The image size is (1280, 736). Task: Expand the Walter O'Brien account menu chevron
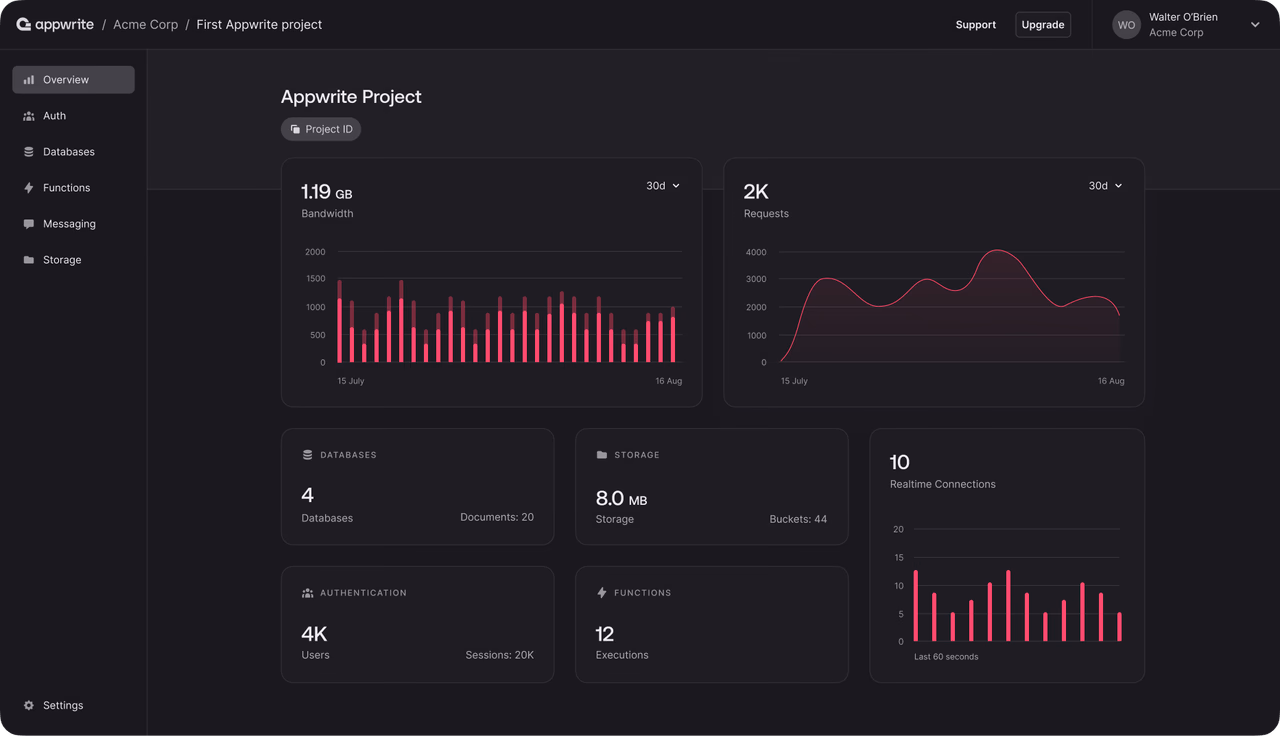tap(1255, 25)
